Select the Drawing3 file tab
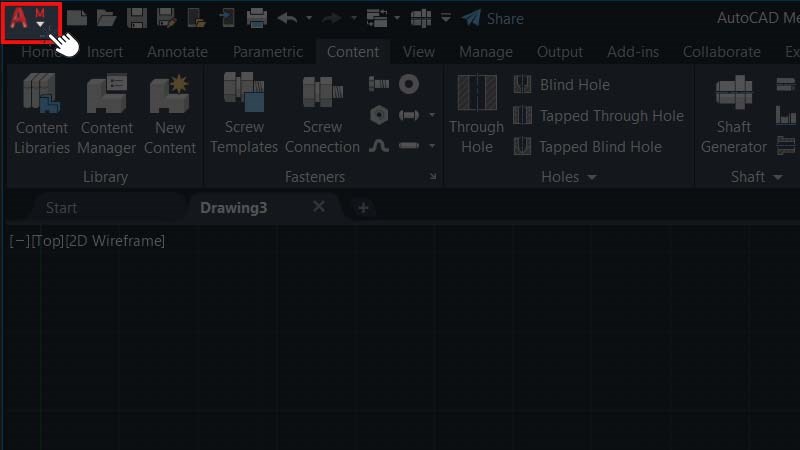Screen dimensions: 800x450 pos(234,208)
